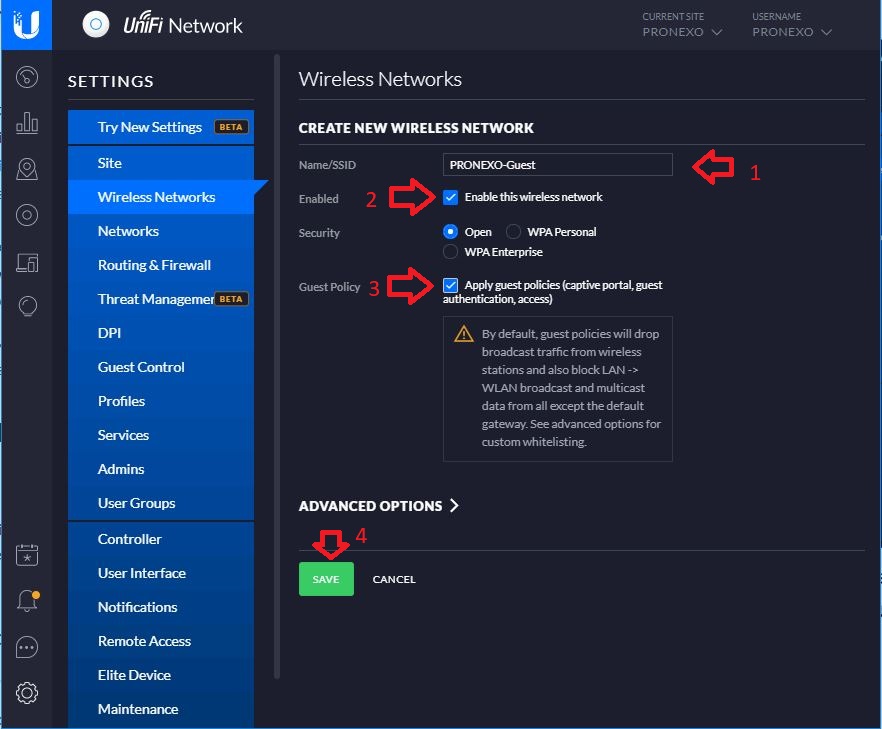This screenshot has width=882, height=729.
Task: Toggle Enable this wireless network checkbox
Action: click(x=450, y=197)
